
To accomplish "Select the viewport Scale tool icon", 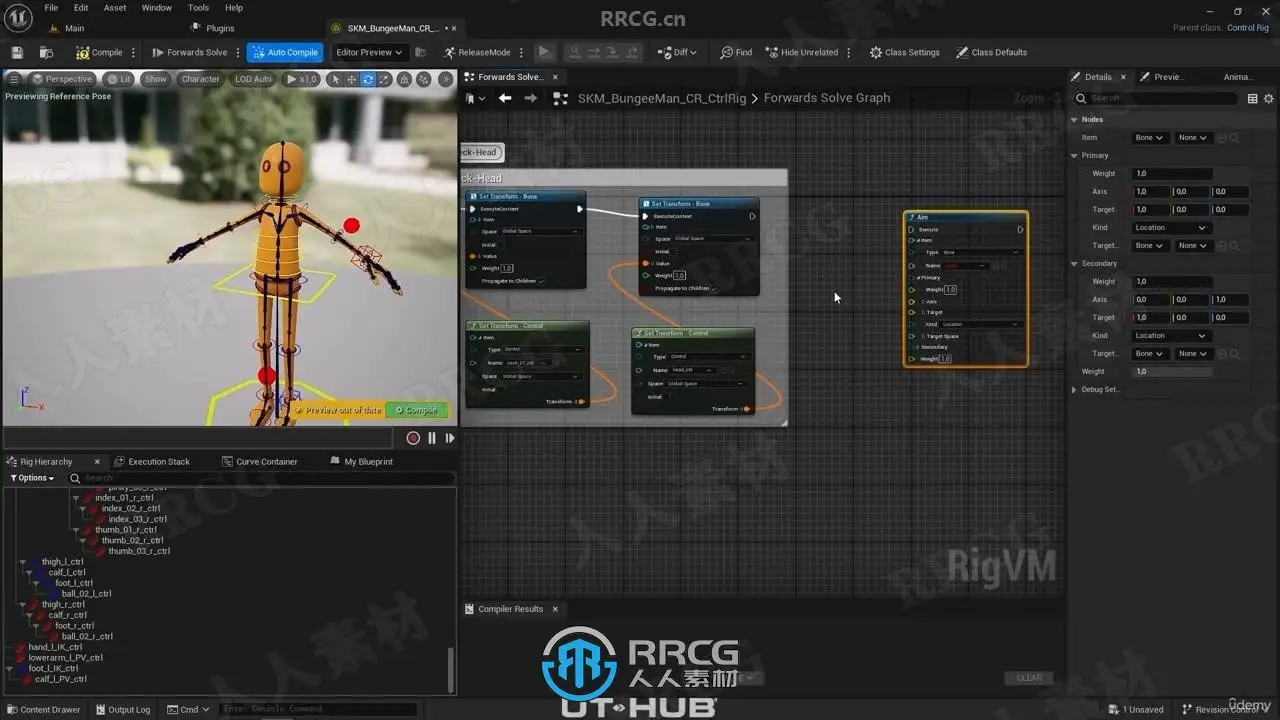I will pos(384,79).
